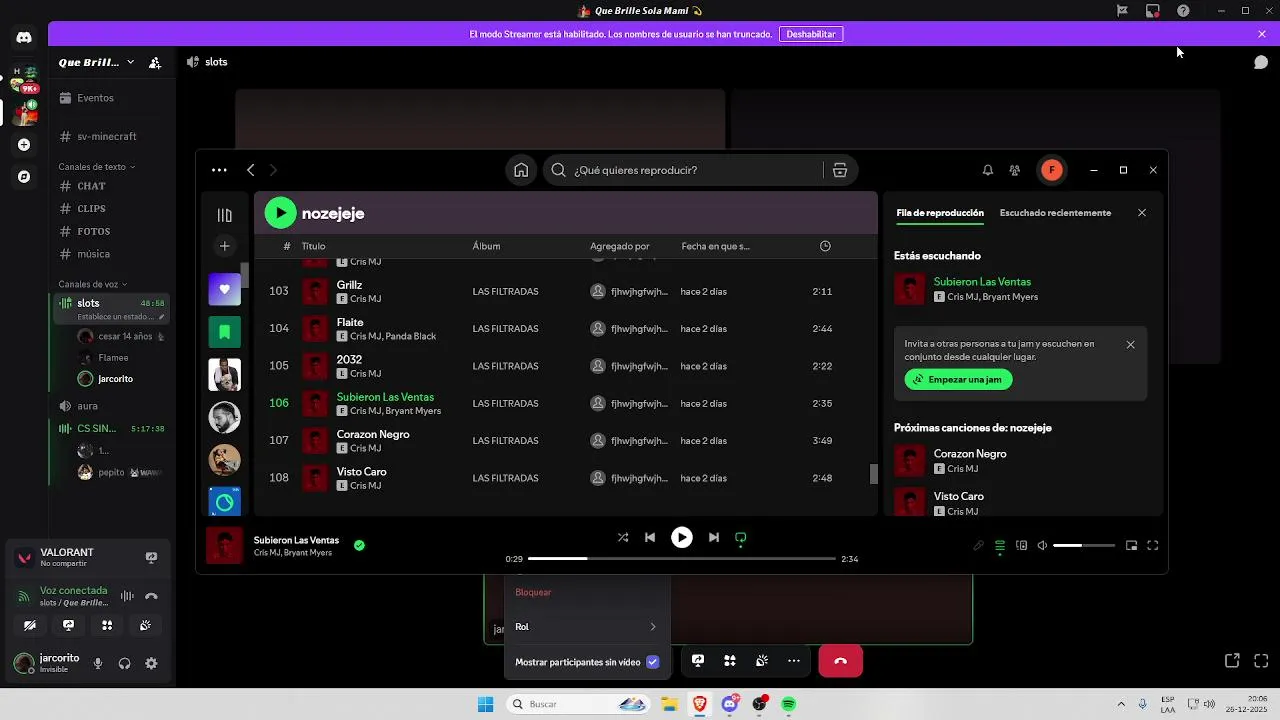Viewport: 1280px width, 720px height.
Task: Skip to next track in Spotify
Action: [x=714, y=537]
